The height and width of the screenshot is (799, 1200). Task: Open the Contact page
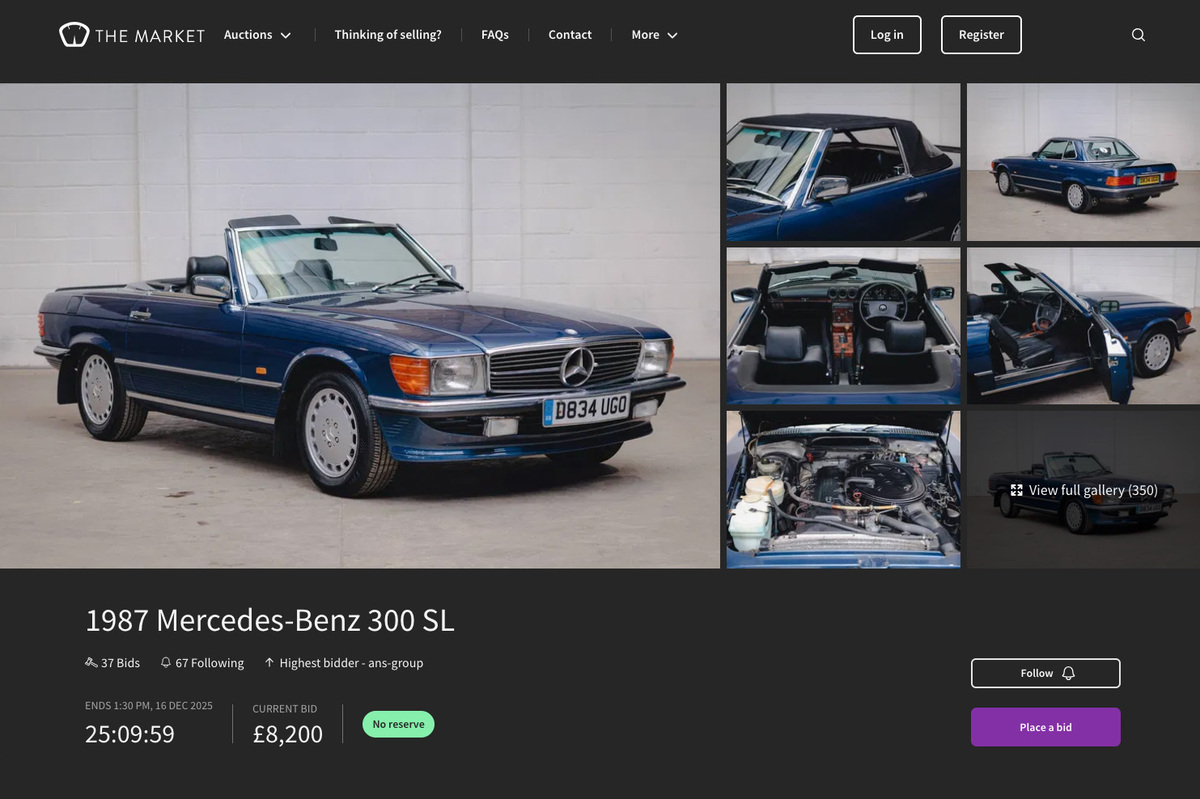point(570,35)
